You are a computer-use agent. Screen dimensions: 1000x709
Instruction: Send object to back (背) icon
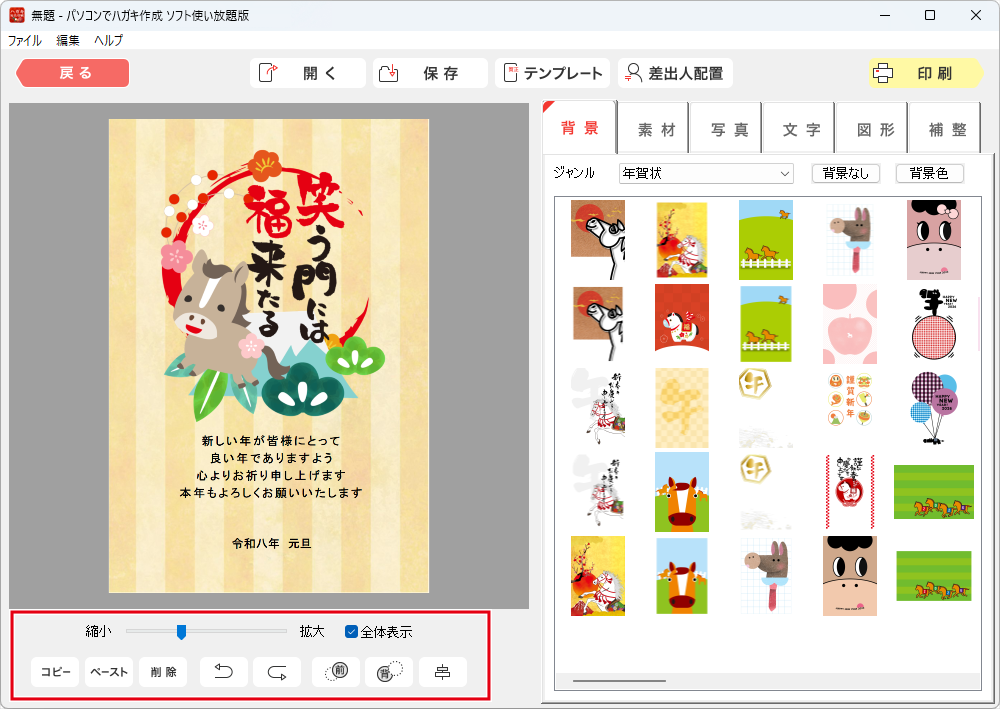click(388, 672)
